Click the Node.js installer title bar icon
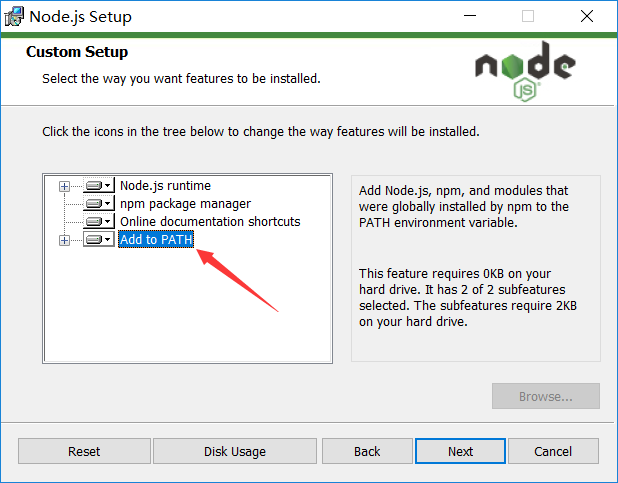This screenshot has height=483, width=618. (14, 17)
